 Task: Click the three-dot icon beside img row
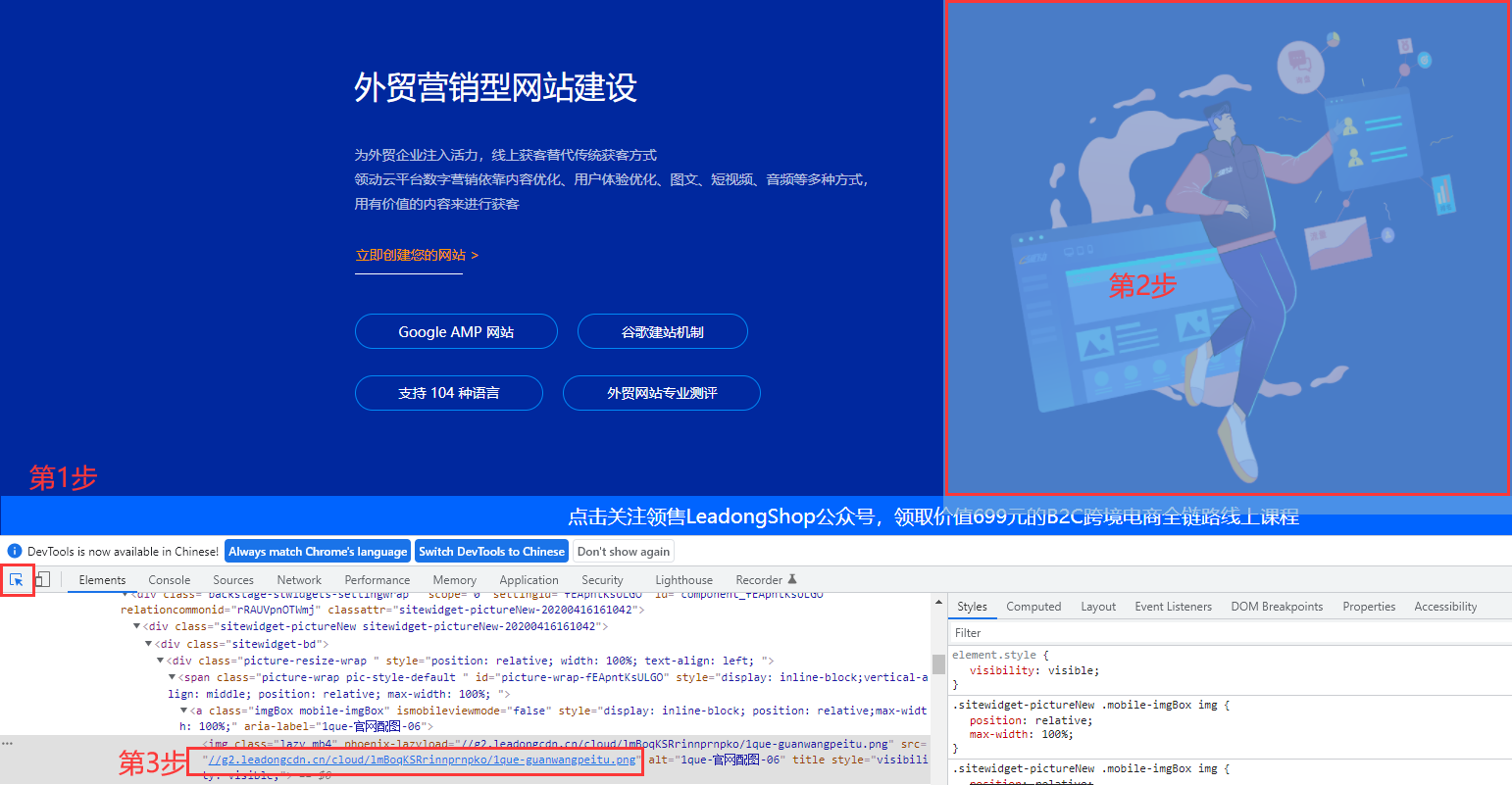[8, 744]
